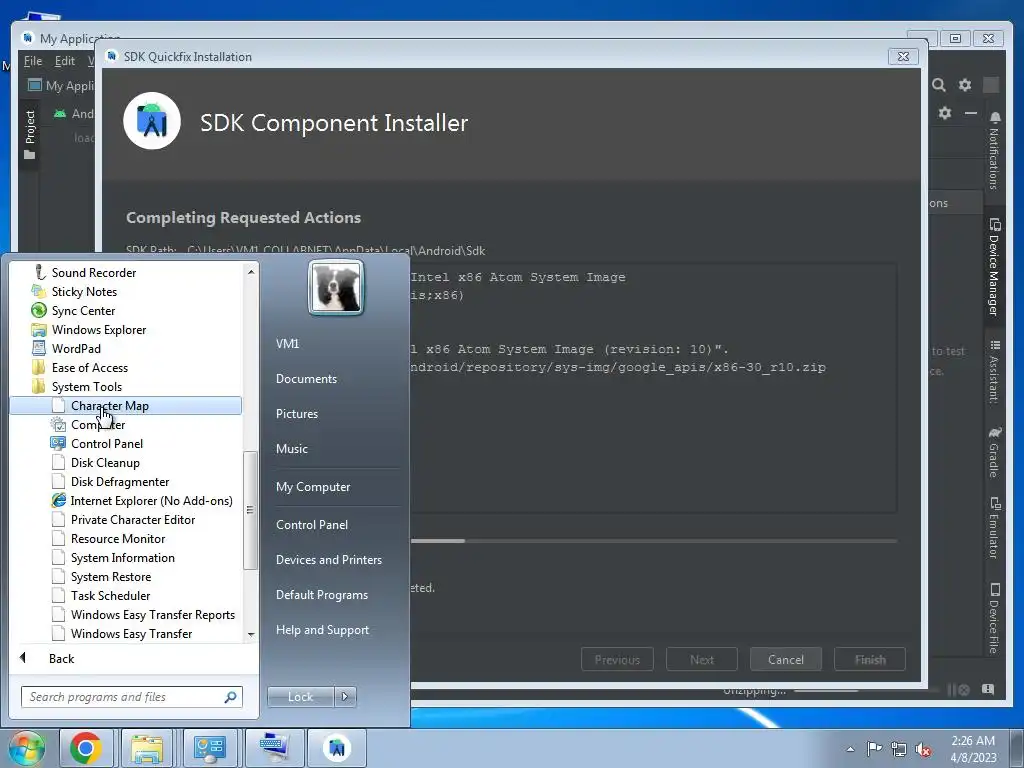Viewport: 1024px width, 768px height.
Task: Open My Computer
Action: click(x=313, y=487)
